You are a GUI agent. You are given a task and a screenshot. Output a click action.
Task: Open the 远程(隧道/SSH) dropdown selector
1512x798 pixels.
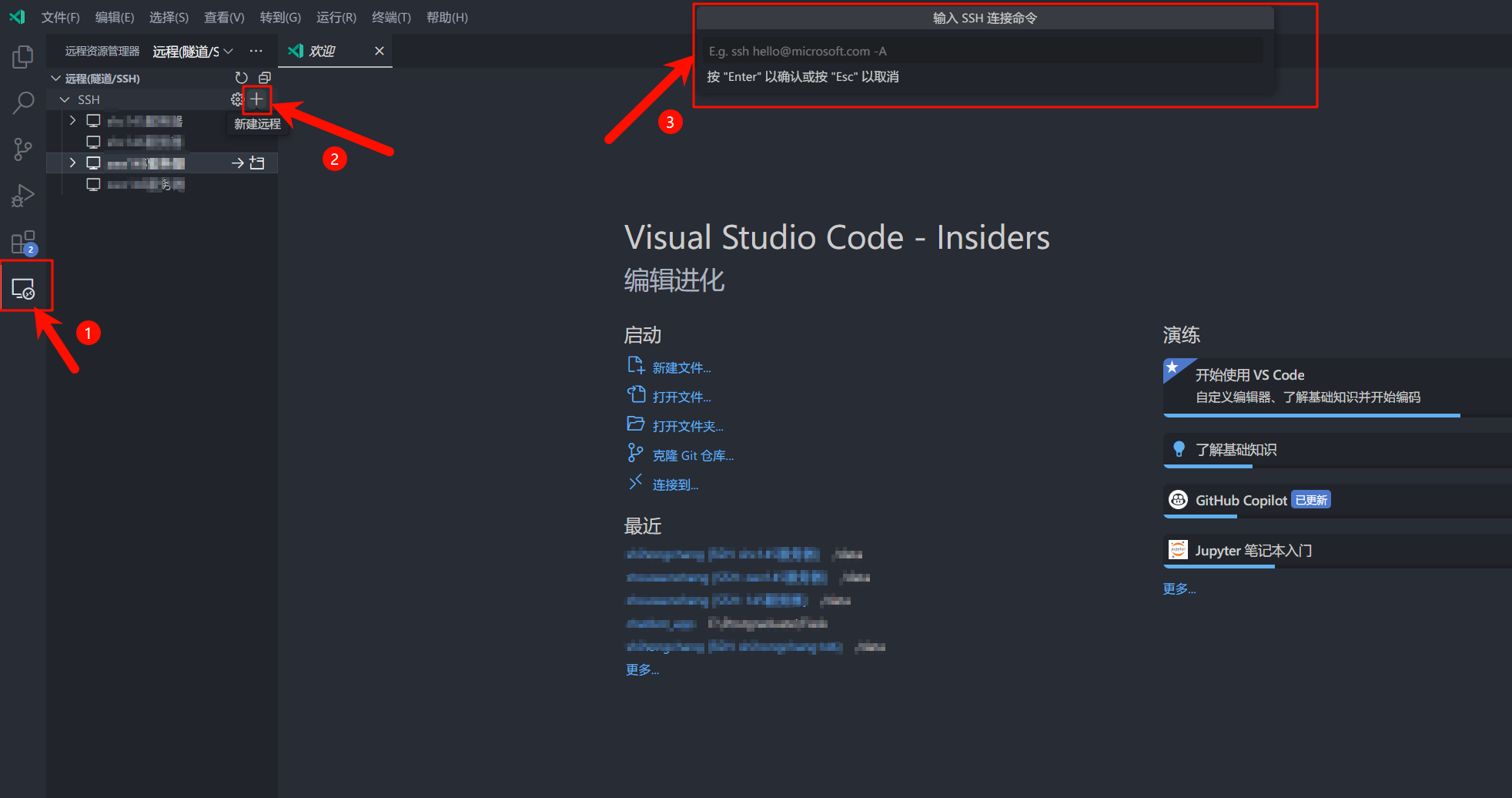(x=193, y=52)
